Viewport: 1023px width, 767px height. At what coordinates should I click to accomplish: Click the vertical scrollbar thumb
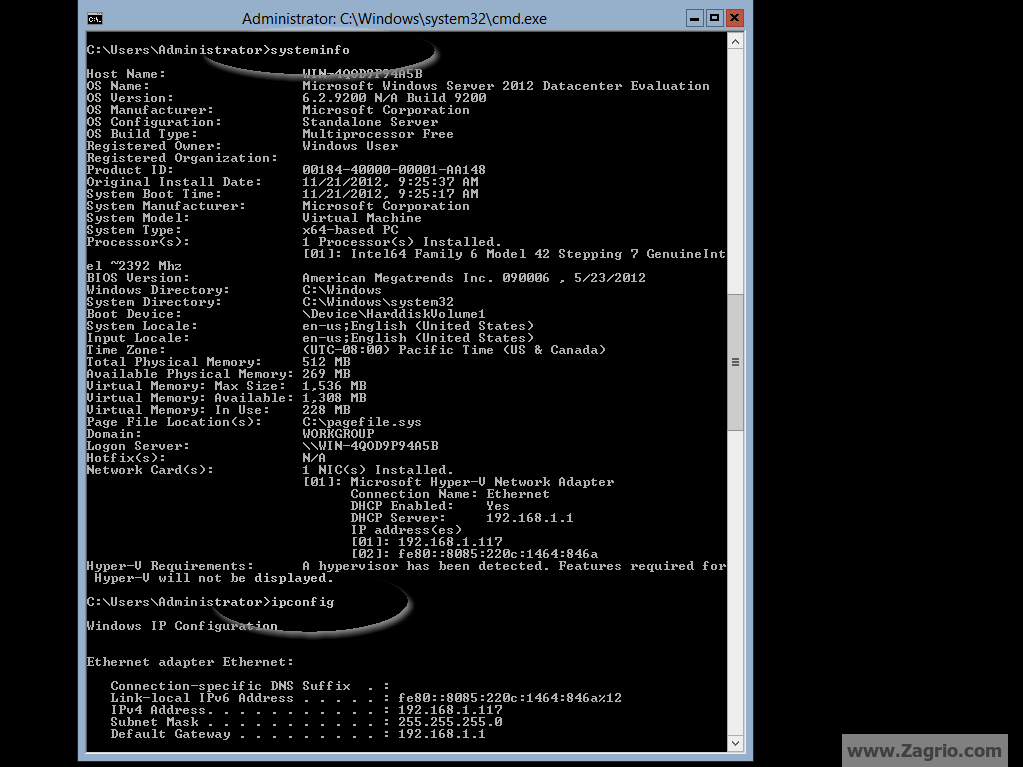(735, 362)
